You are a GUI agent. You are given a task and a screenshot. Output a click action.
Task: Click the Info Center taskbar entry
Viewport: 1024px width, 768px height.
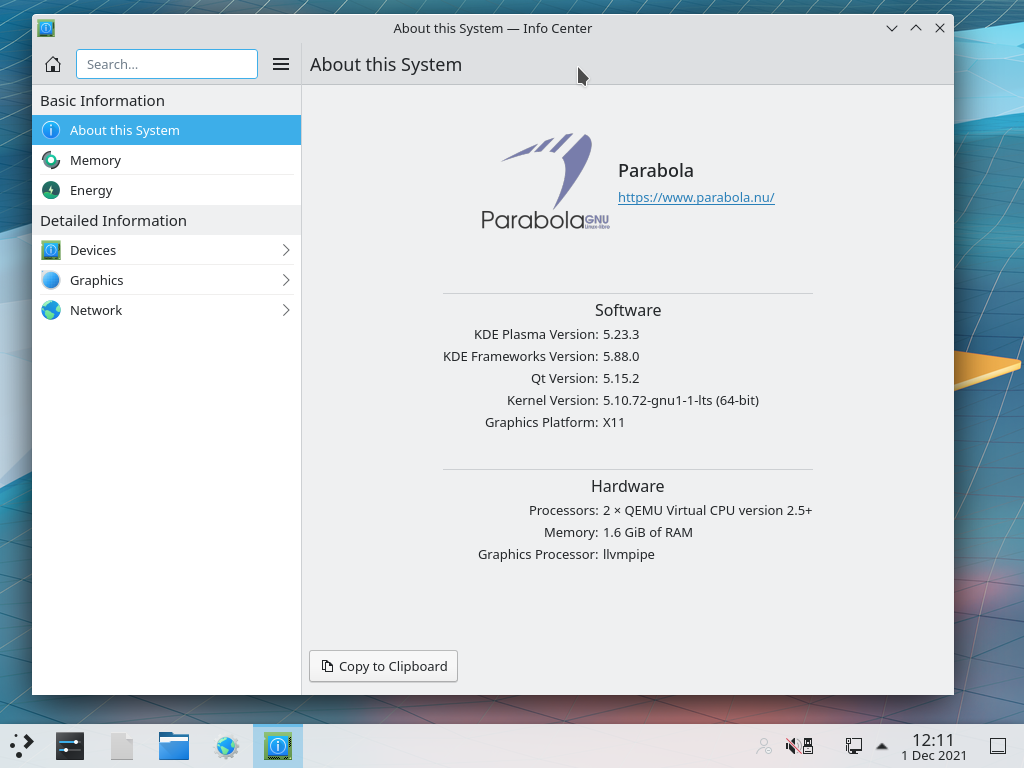pos(278,746)
